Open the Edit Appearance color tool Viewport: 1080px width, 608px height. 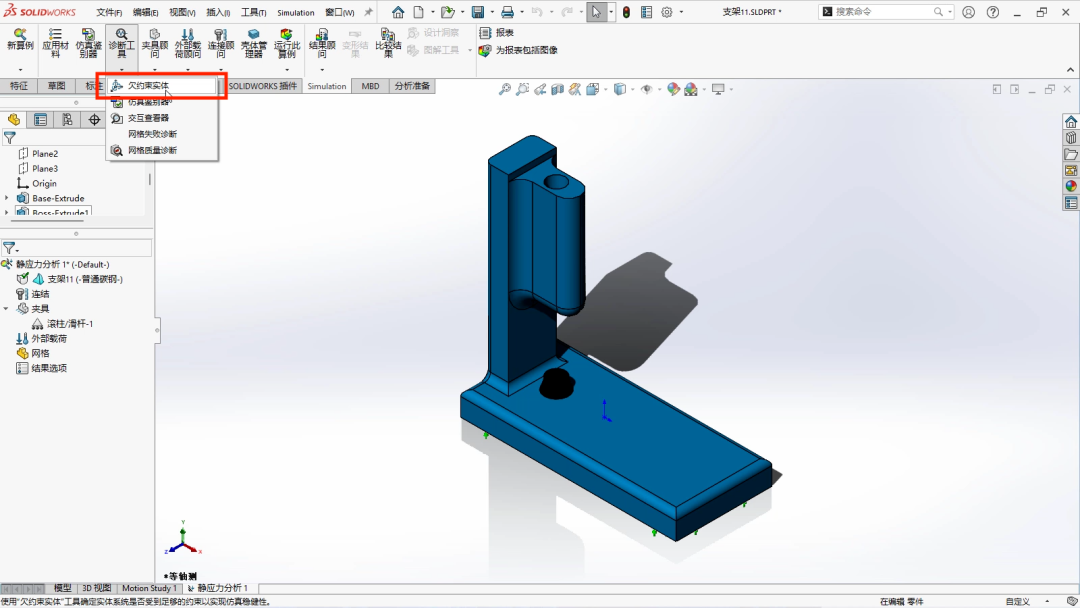click(673, 89)
